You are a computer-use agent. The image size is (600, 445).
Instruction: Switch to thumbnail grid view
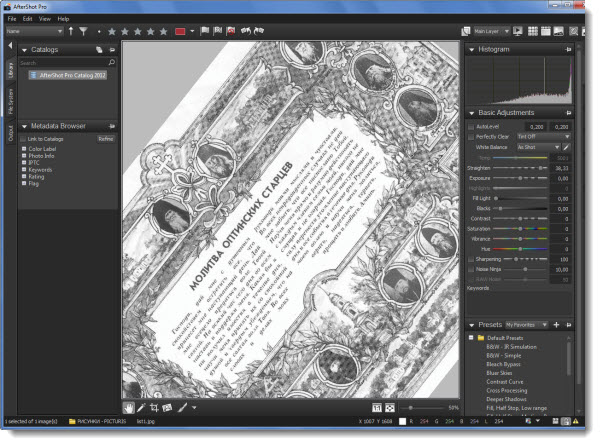(533, 31)
